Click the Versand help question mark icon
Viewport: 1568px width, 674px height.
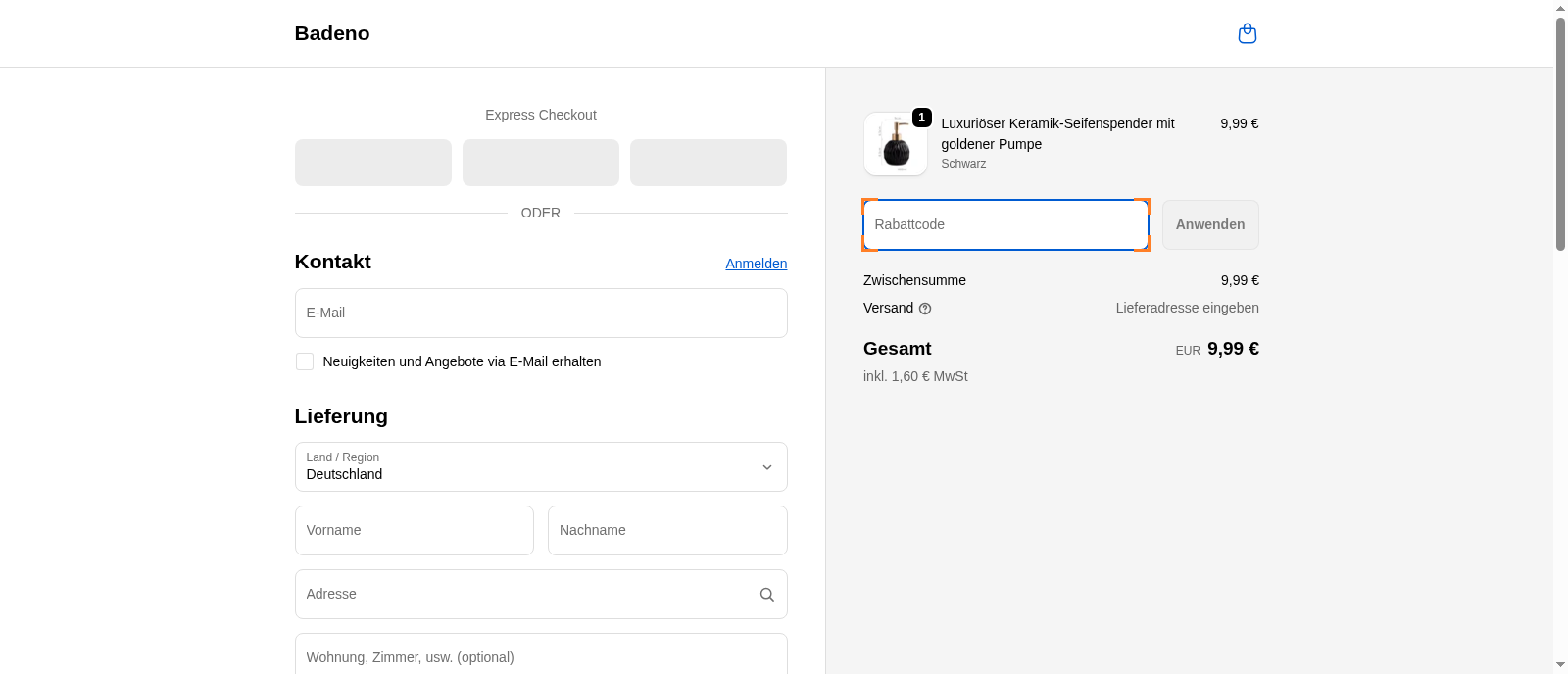click(925, 309)
